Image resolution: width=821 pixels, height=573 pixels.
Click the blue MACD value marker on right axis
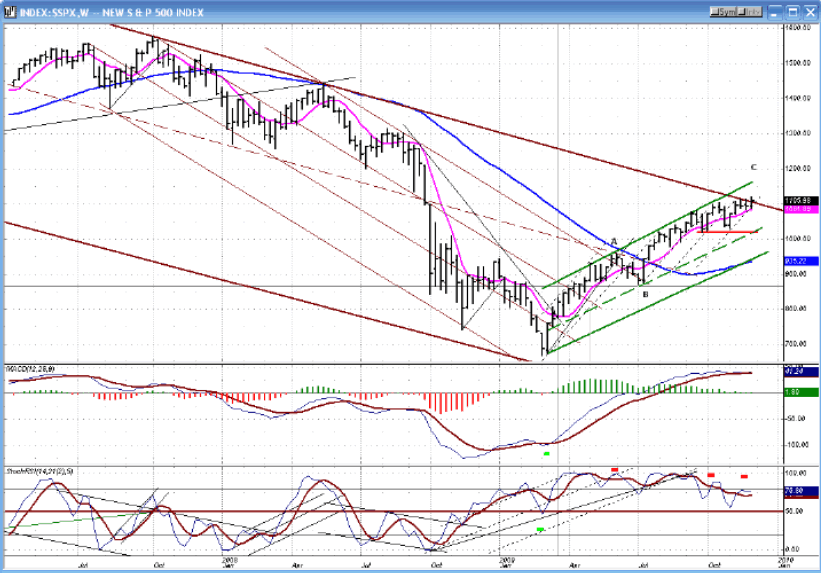[801, 371]
